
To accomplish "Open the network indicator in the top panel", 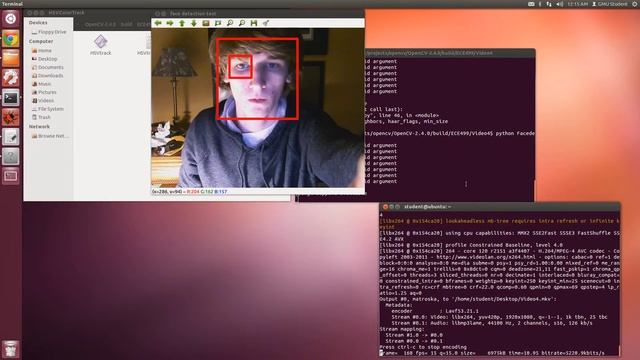I will click(x=549, y=4).
